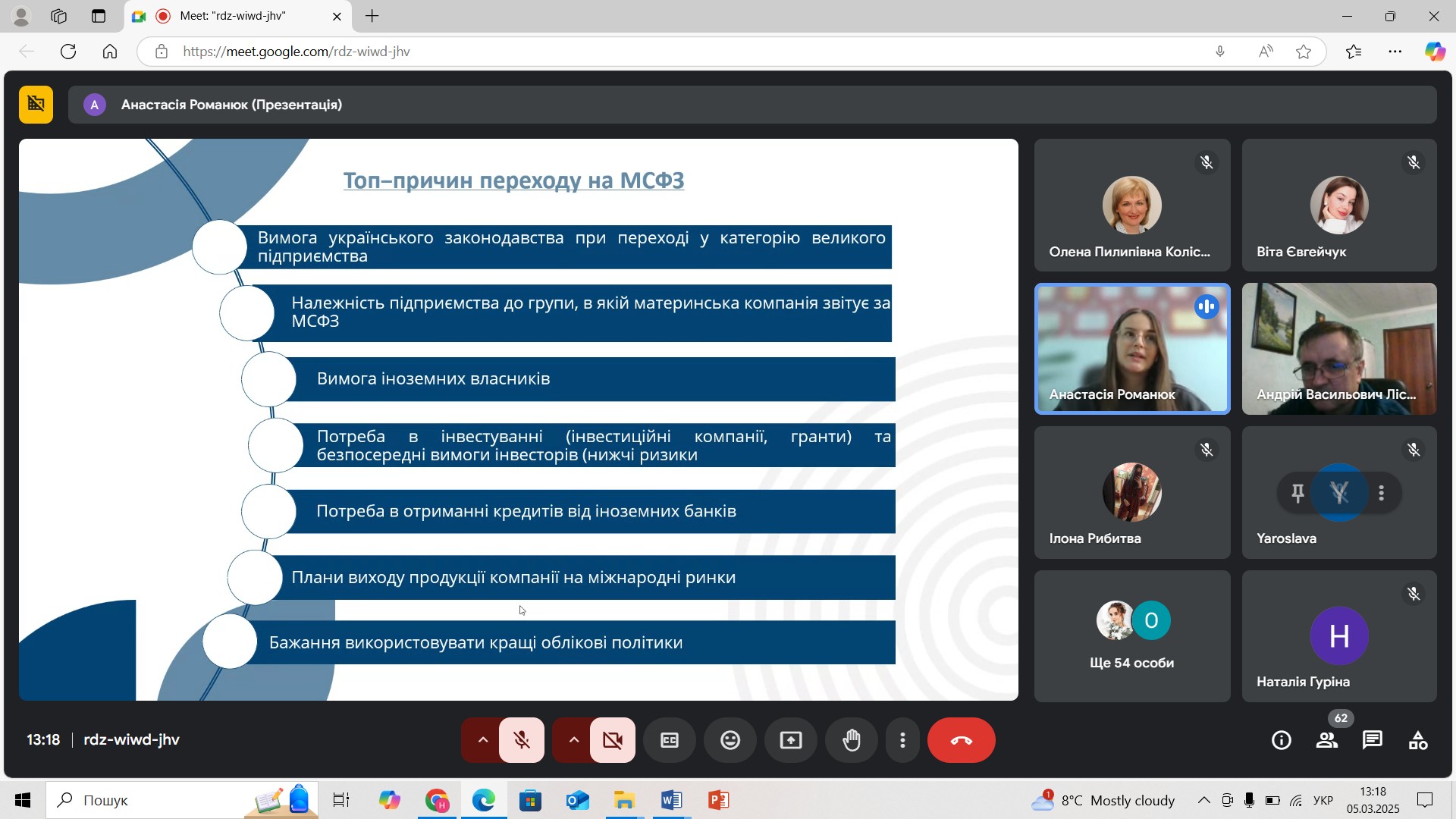Start presenting your screen
Image resolution: width=1456 pixels, height=819 pixels.
(791, 740)
